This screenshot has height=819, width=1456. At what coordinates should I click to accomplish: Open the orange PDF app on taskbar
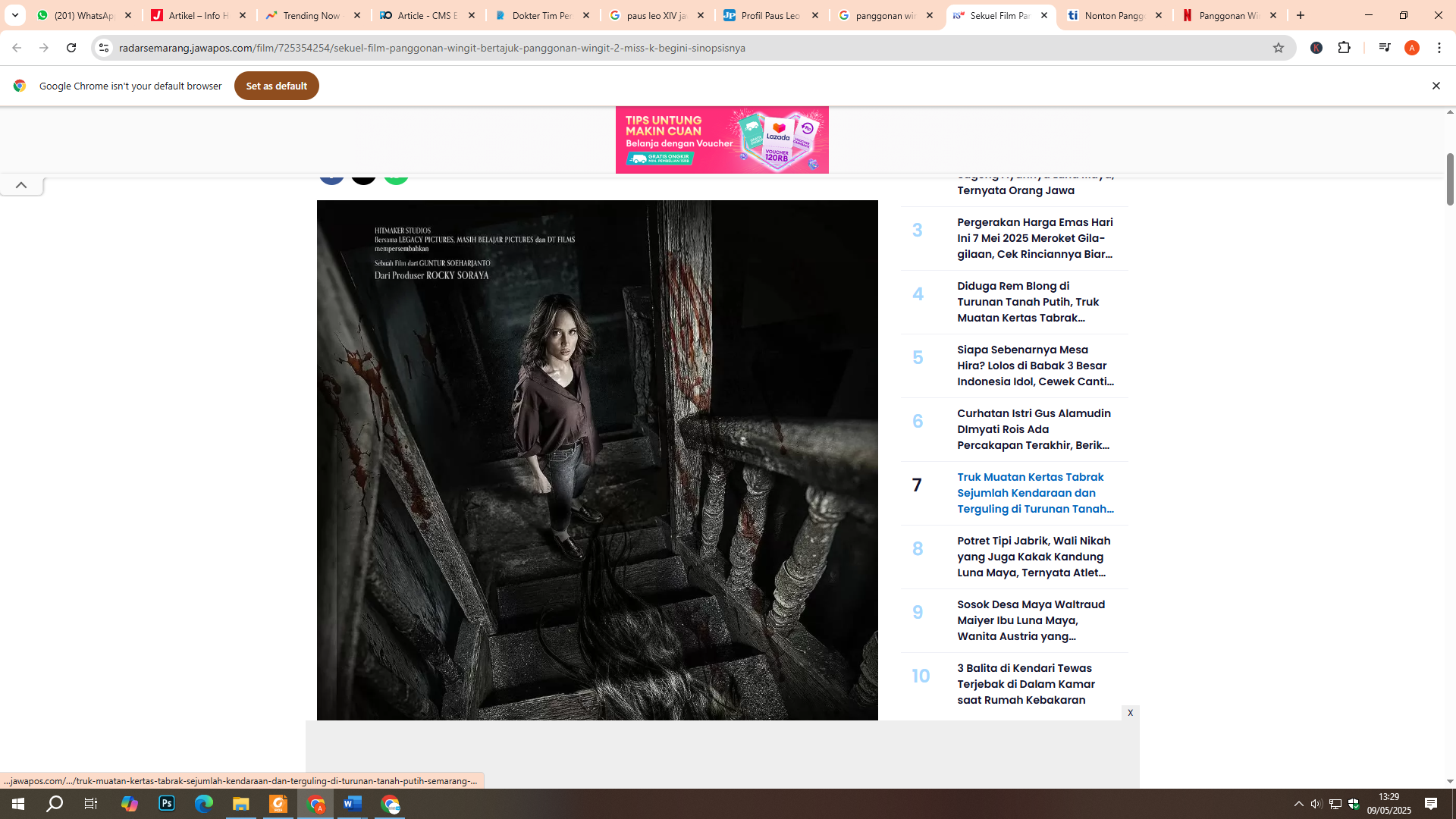[278, 804]
